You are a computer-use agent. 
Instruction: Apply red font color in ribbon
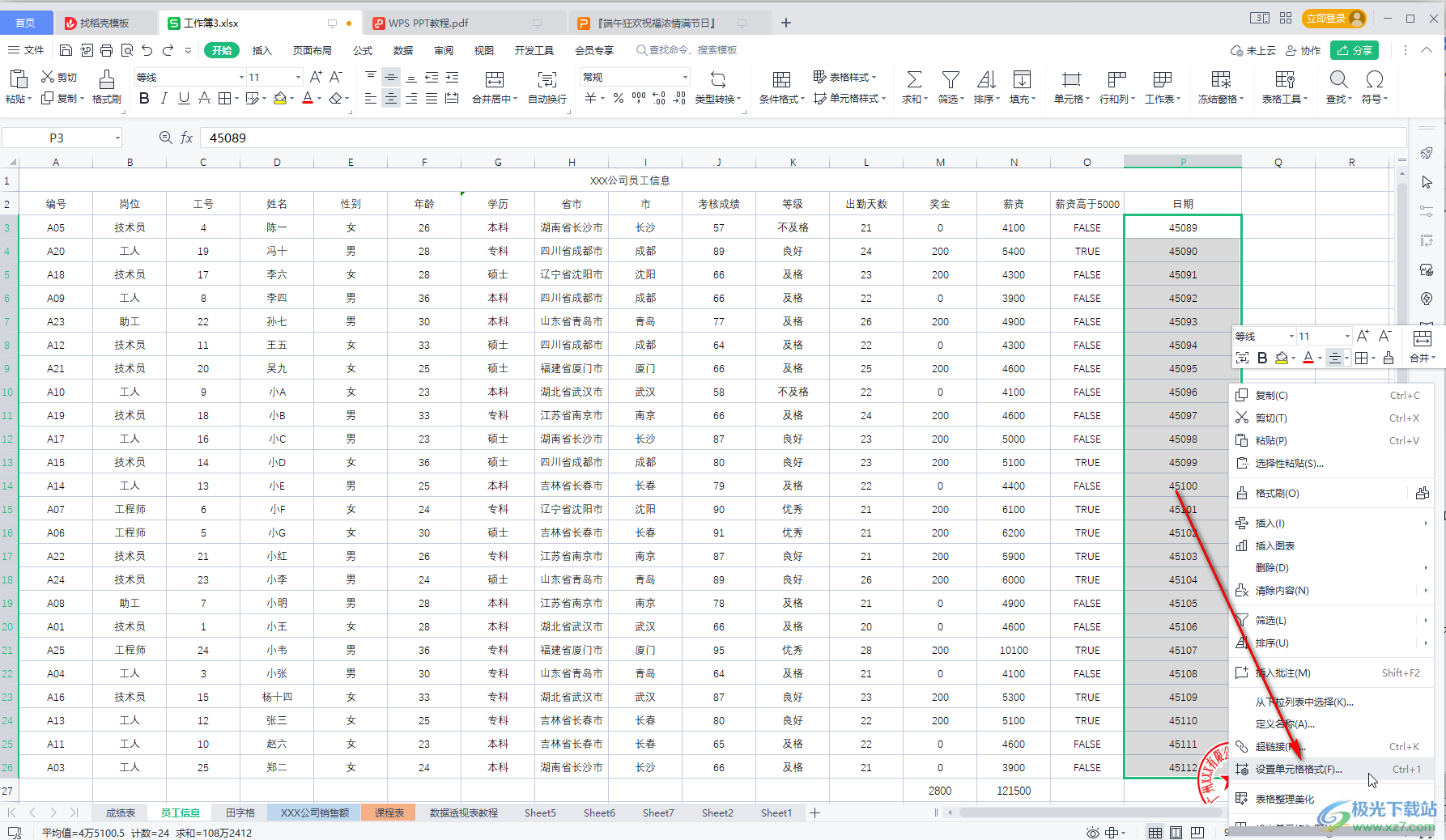pos(308,99)
